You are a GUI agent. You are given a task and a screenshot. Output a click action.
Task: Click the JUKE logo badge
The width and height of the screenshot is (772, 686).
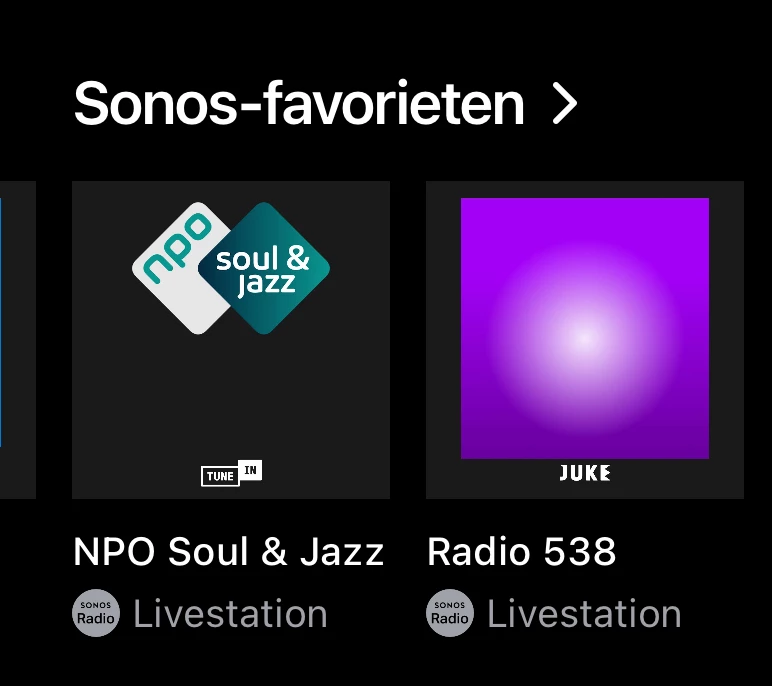585,473
